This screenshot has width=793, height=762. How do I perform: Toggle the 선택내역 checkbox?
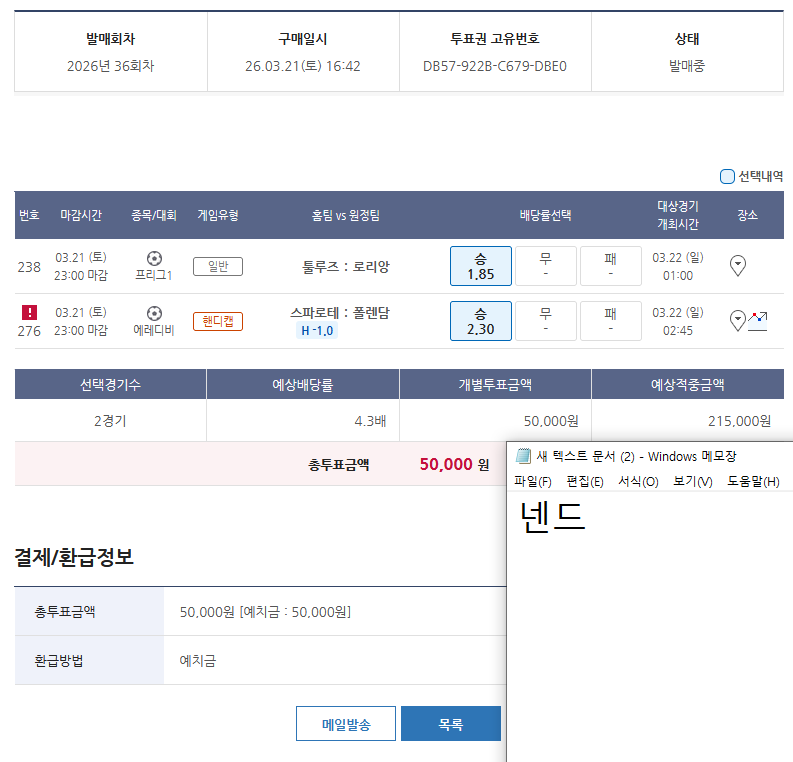click(727, 177)
